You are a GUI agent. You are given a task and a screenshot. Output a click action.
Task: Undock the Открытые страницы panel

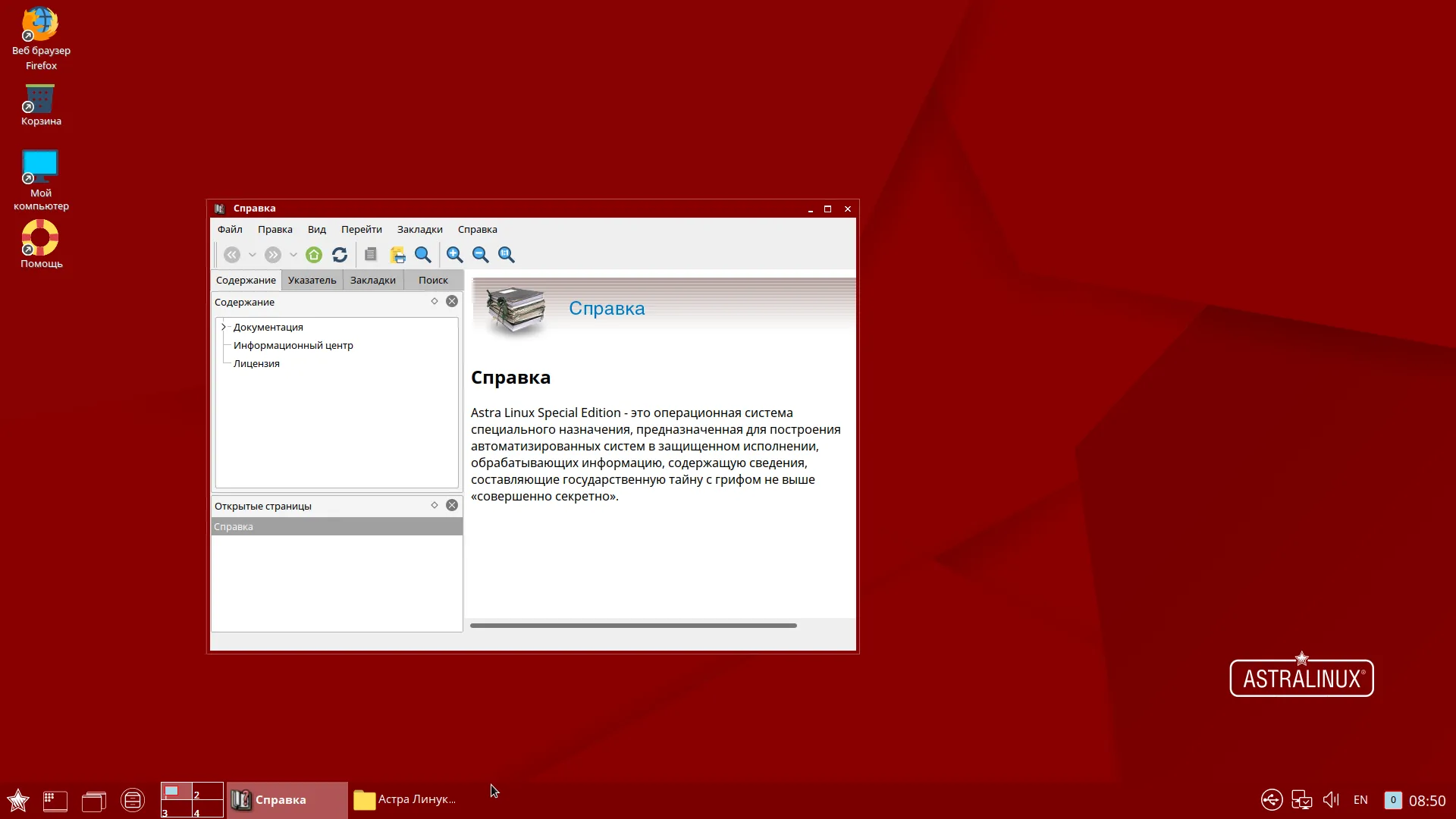(x=435, y=505)
